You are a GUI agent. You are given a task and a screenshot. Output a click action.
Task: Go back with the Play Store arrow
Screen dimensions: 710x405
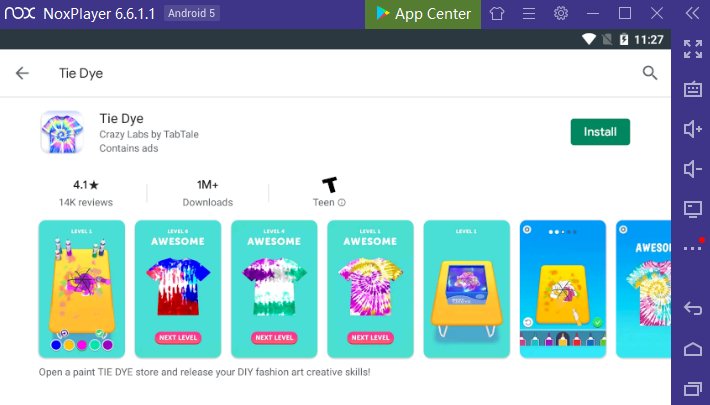22,73
